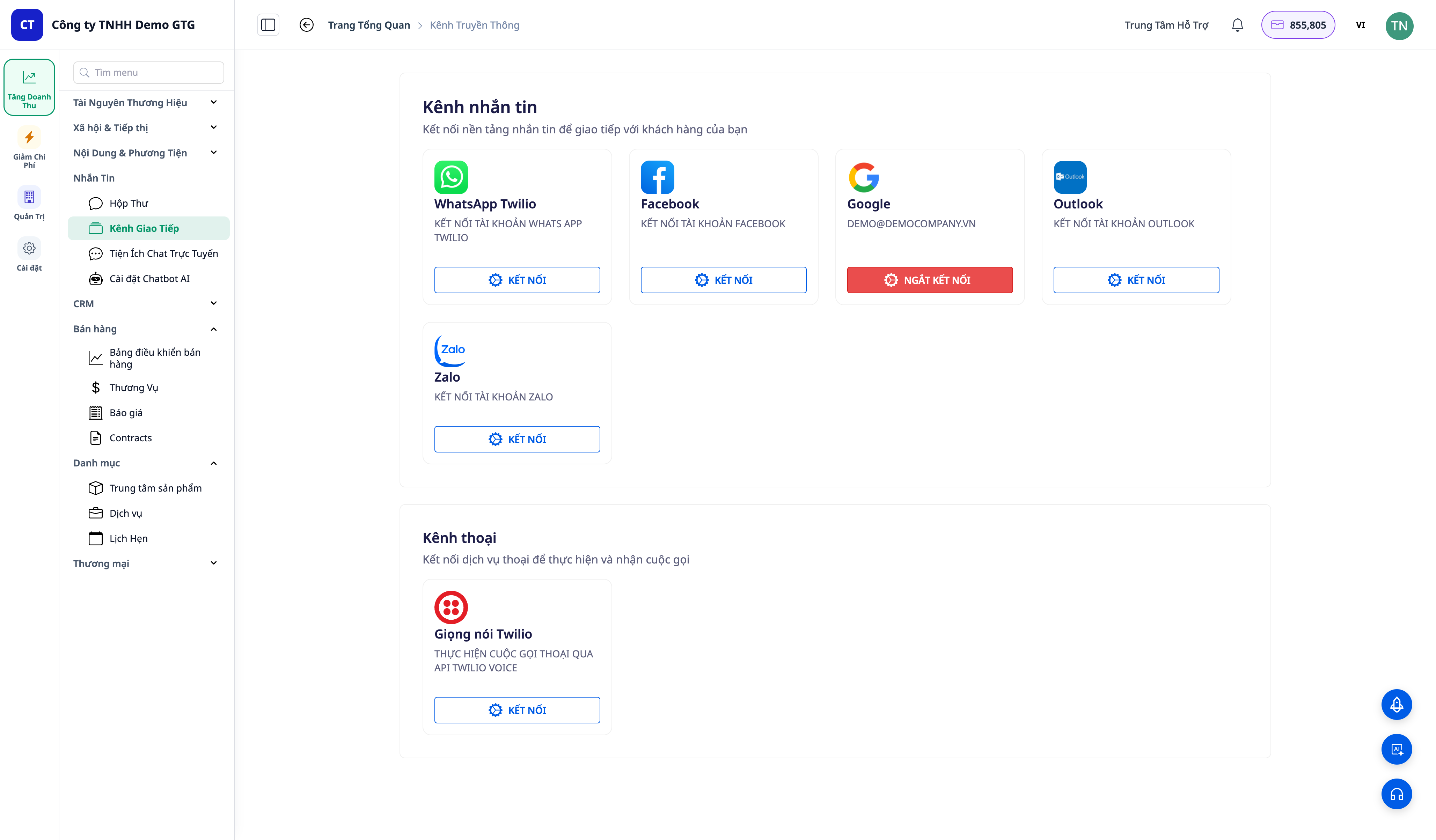Open Bảng điều khiển bán hàng
Screen dimensions: 1436x840
click(x=149, y=359)
